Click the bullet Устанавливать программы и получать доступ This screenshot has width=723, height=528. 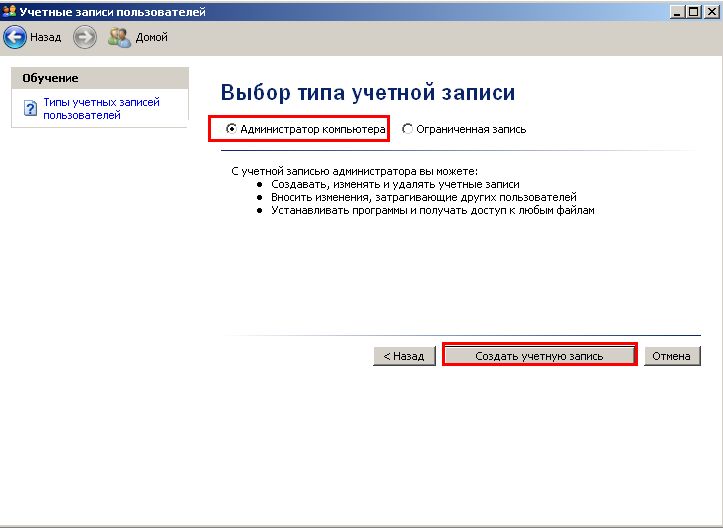[x=433, y=210]
